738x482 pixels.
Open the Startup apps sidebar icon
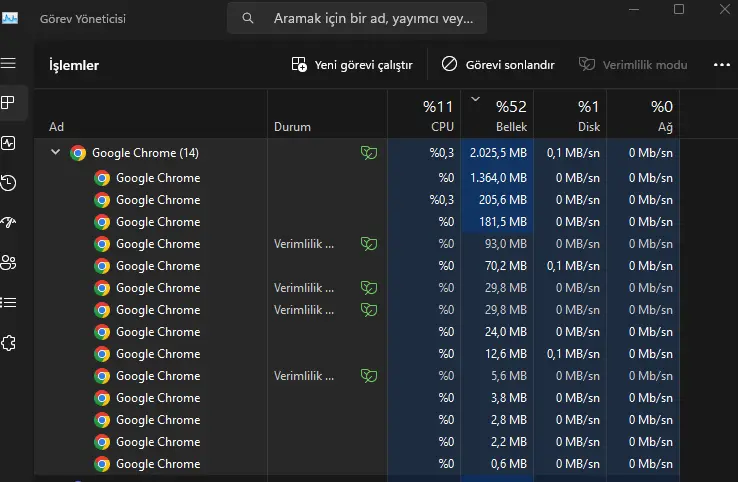(x=8, y=222)
